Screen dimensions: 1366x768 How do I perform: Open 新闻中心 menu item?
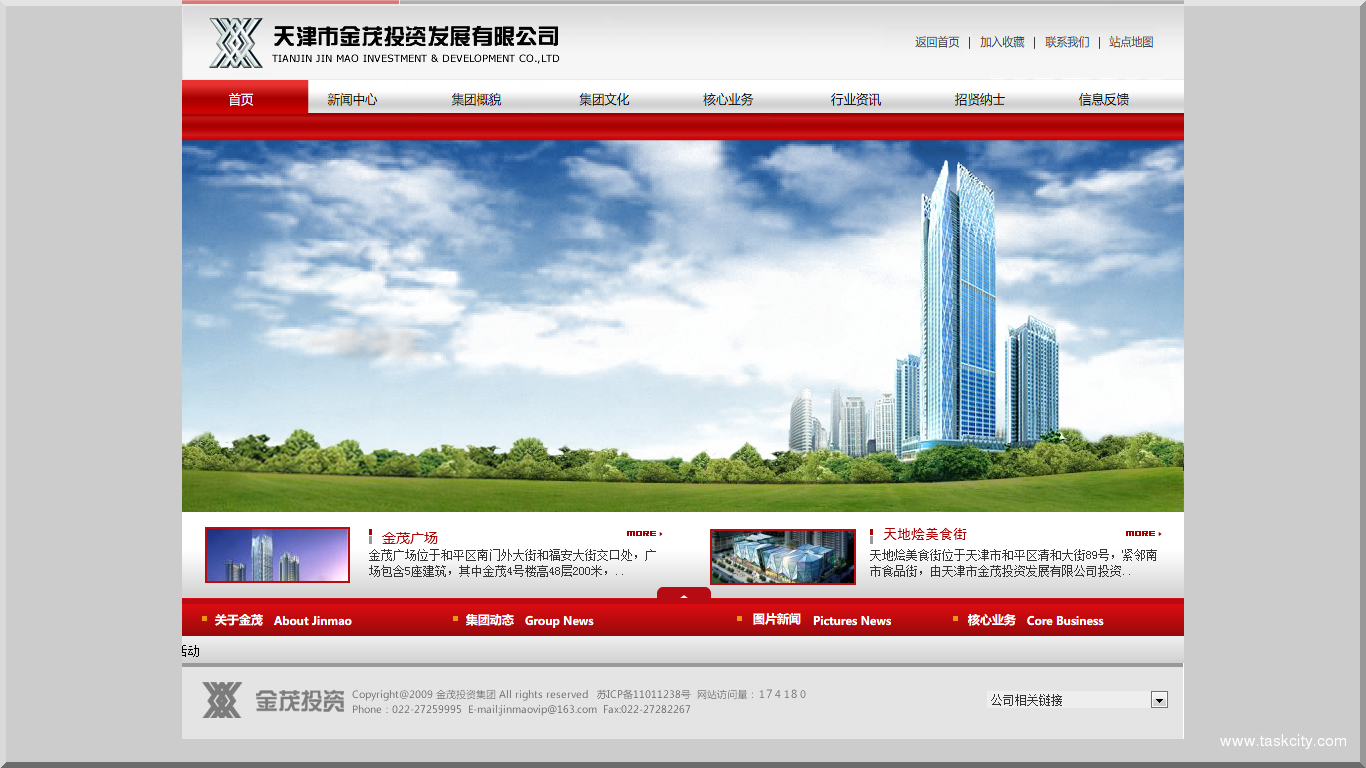point(352,99)
